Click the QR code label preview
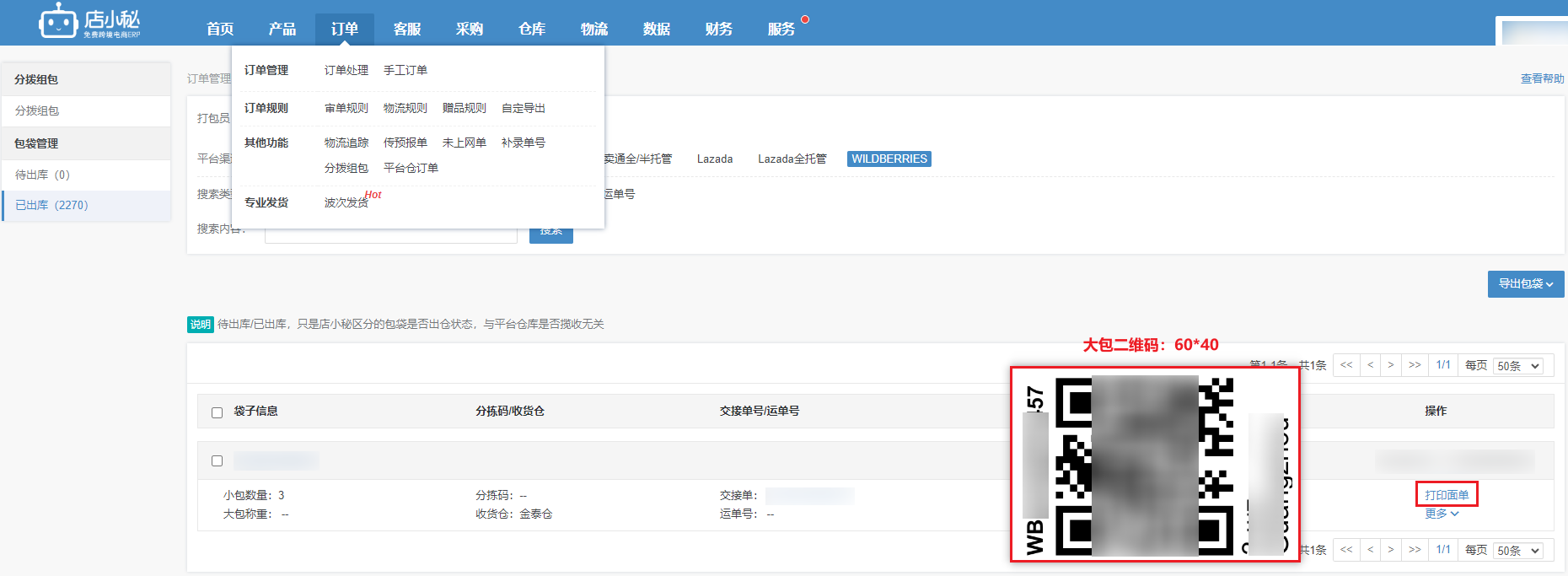Viewport: 1568px width, 576px height. pos(1155,464)
